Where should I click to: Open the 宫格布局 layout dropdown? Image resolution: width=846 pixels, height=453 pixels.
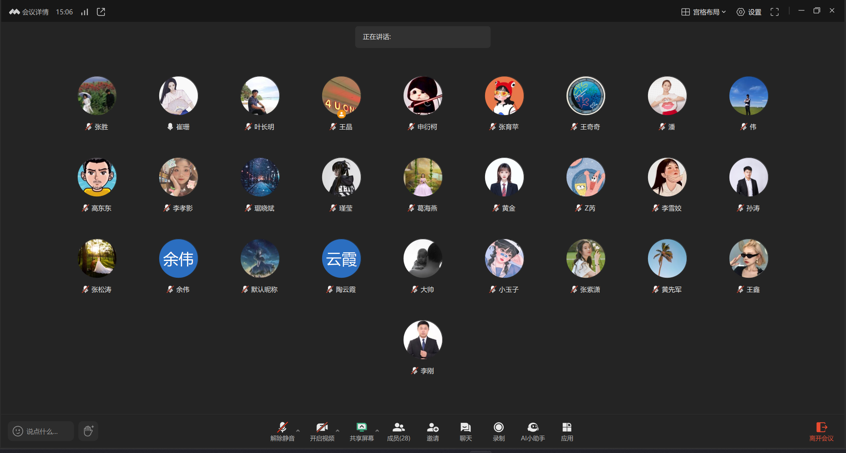(x=703, y=12)
